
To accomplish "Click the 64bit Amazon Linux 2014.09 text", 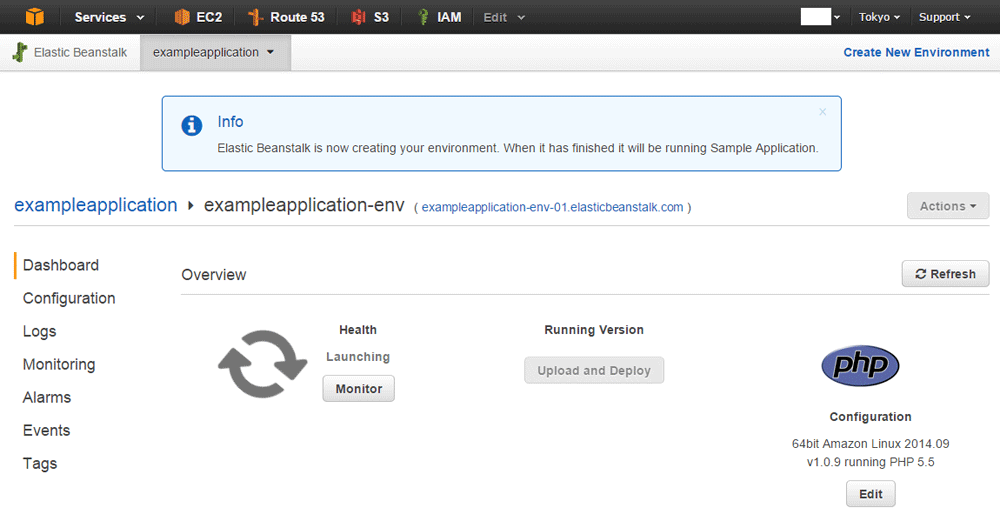I will point(871,443).
